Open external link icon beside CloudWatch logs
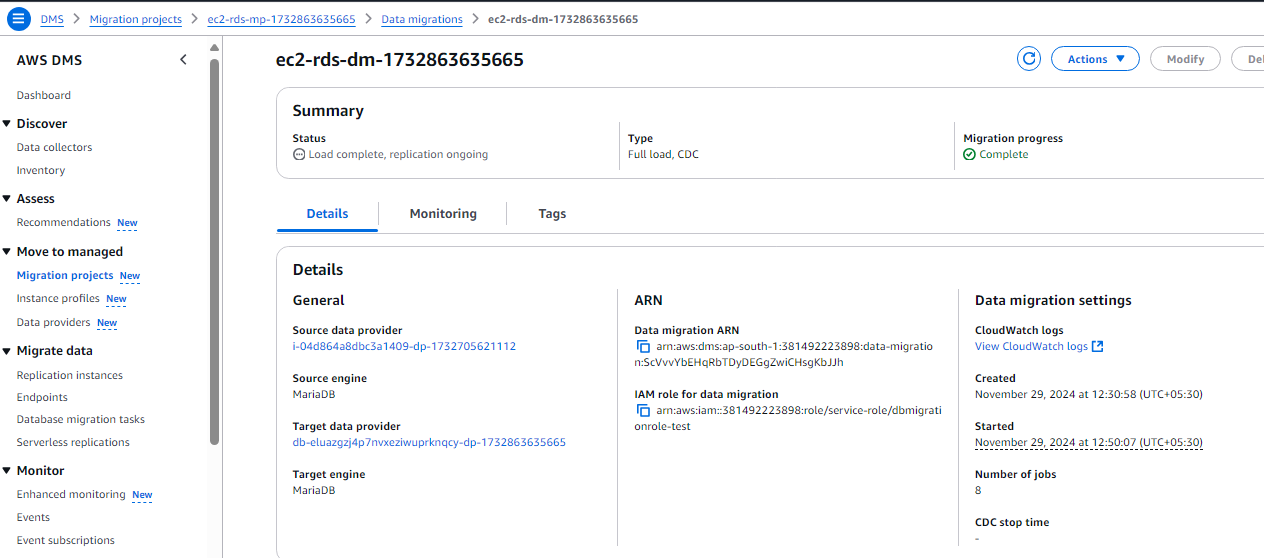The height and width of the screenshot is (558, 1264). pyautogui.click(x=1097, y=346)
